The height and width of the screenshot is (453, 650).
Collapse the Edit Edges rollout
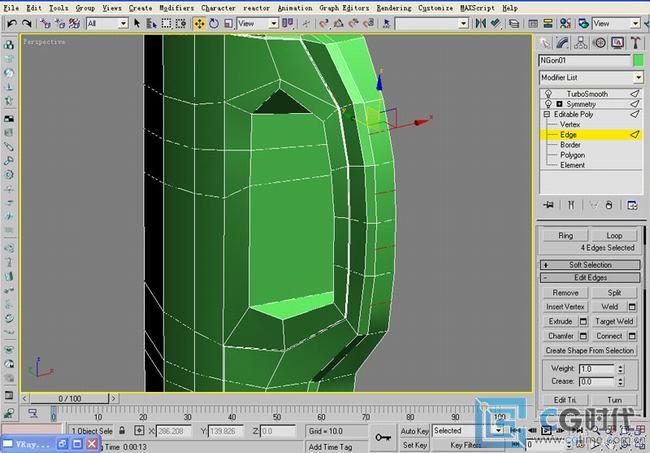590,278
